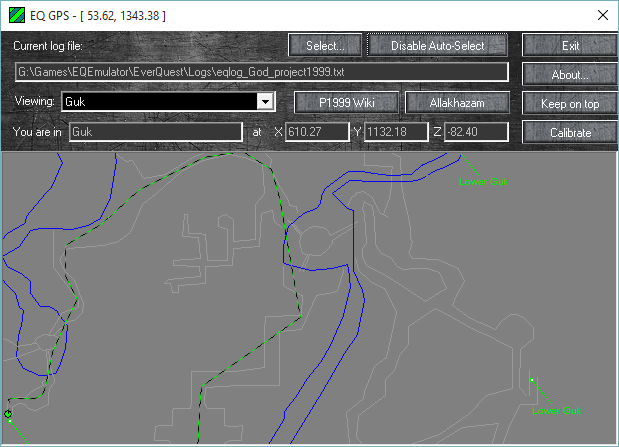Click the Z coordinate field

pyautogui.click(x=476, y=132)
